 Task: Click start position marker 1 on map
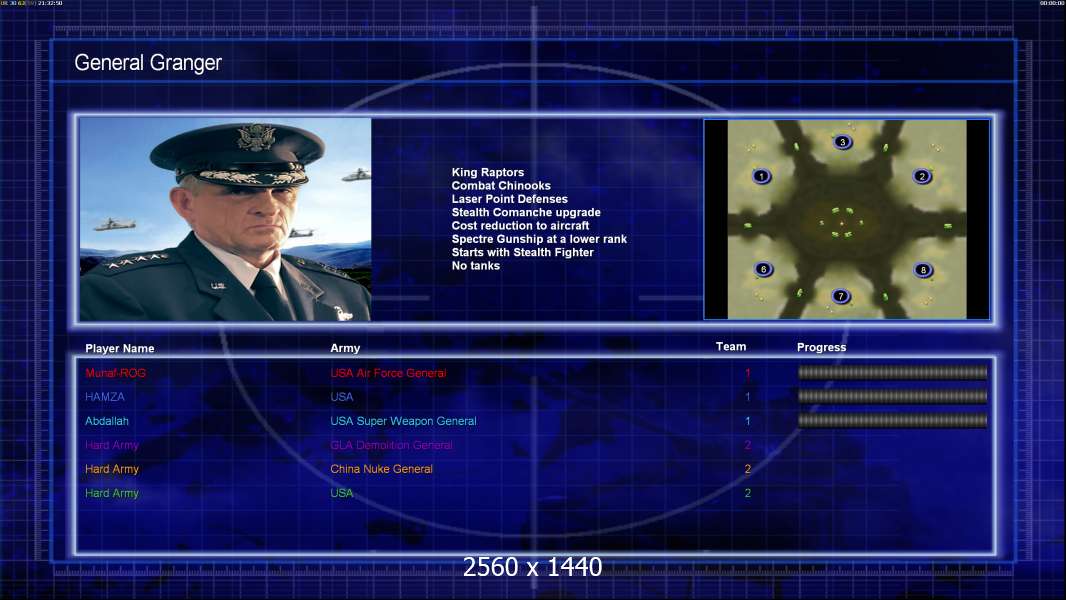coord(761,176)
